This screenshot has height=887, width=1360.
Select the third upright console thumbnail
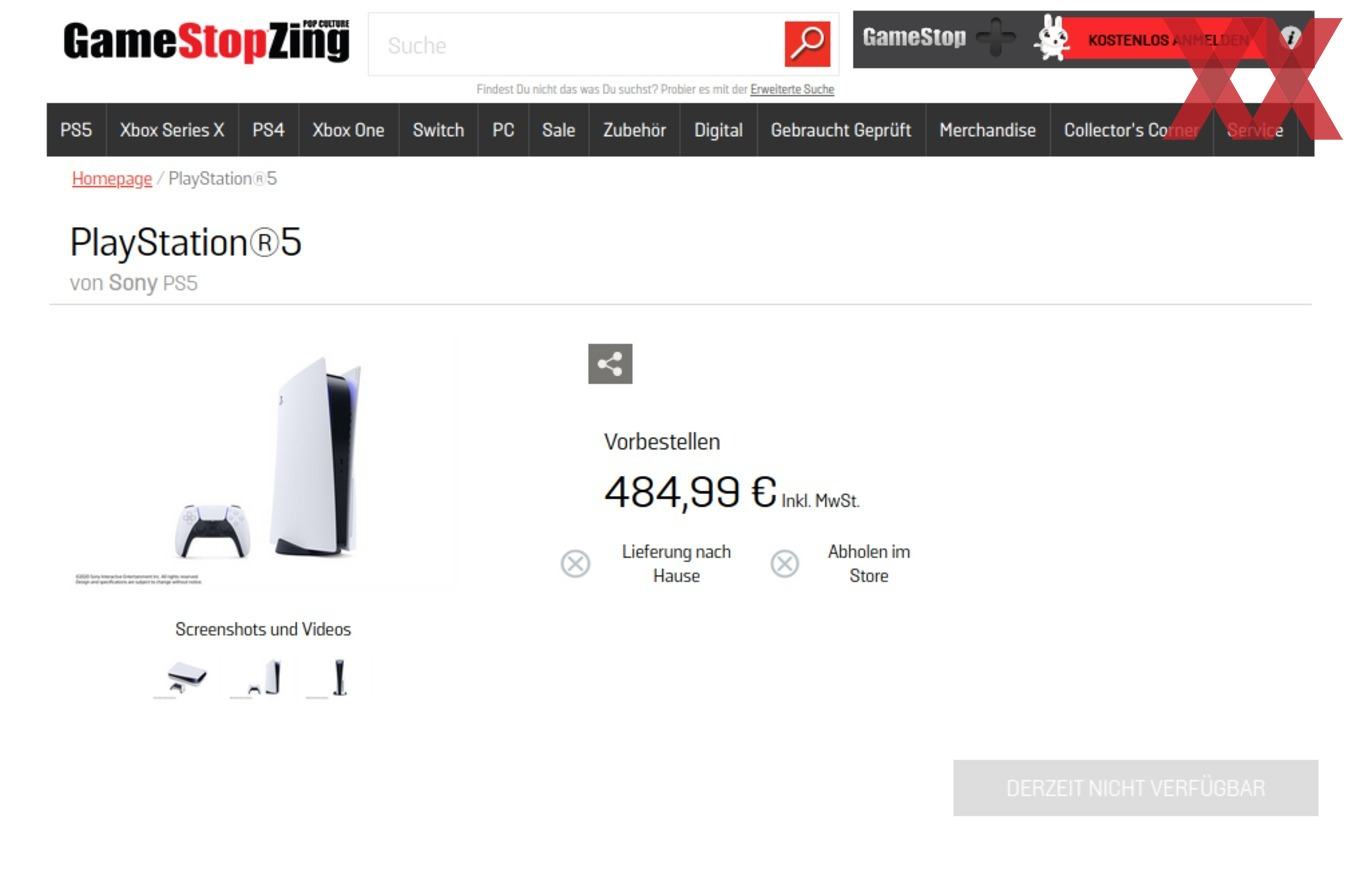[338, 678]
